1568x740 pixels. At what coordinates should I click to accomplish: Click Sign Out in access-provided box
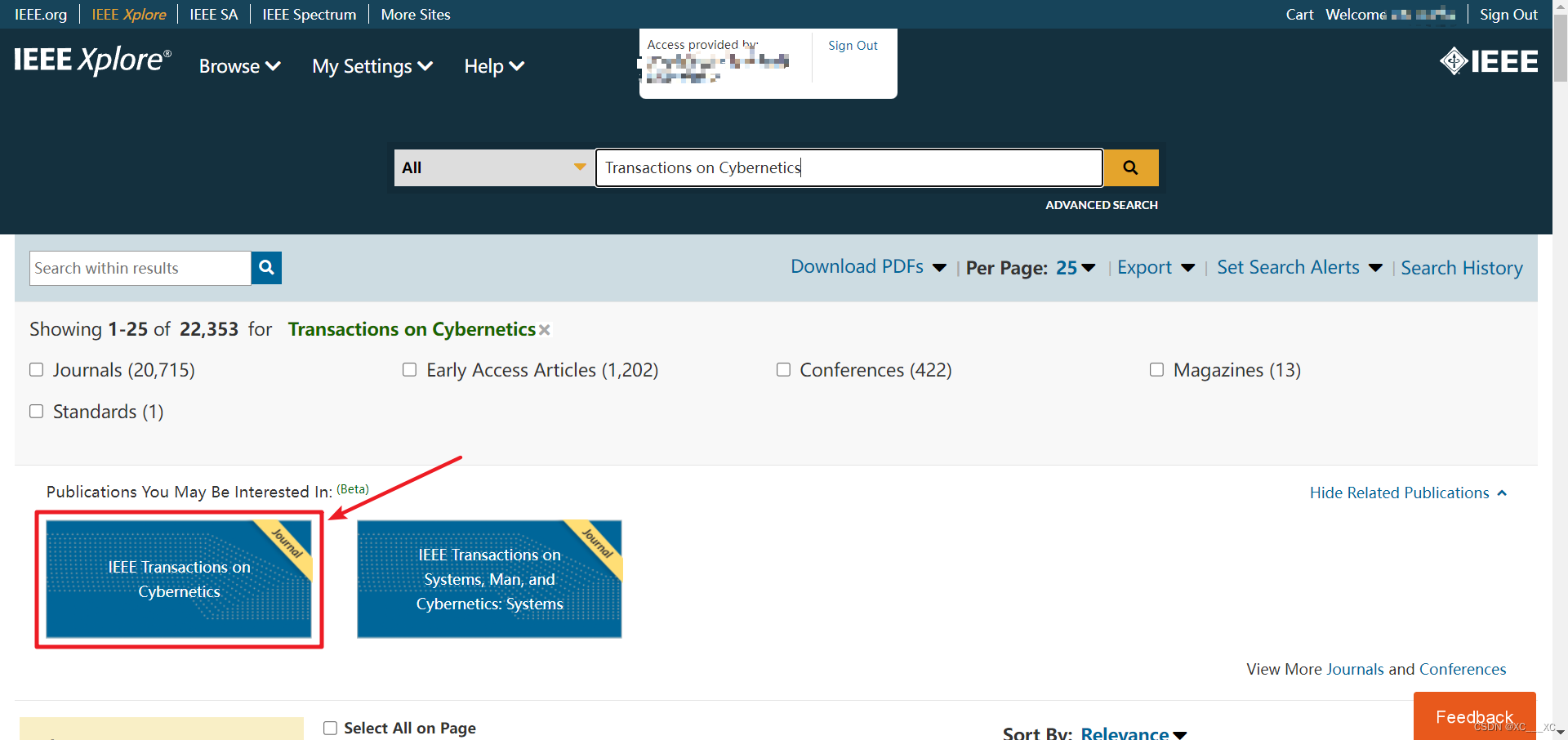[x=853, y=46]
